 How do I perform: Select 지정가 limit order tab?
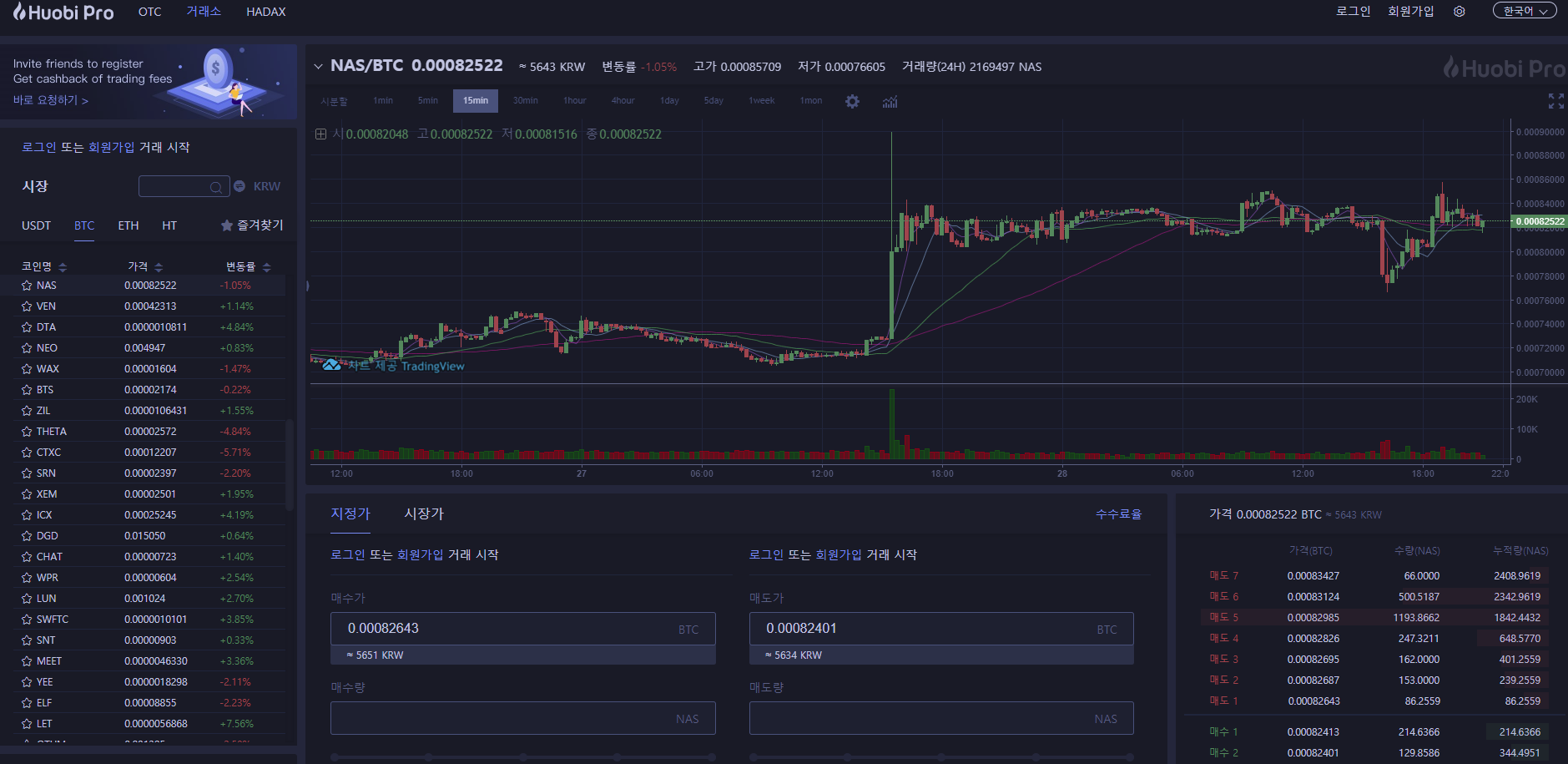tap(350, 514)
